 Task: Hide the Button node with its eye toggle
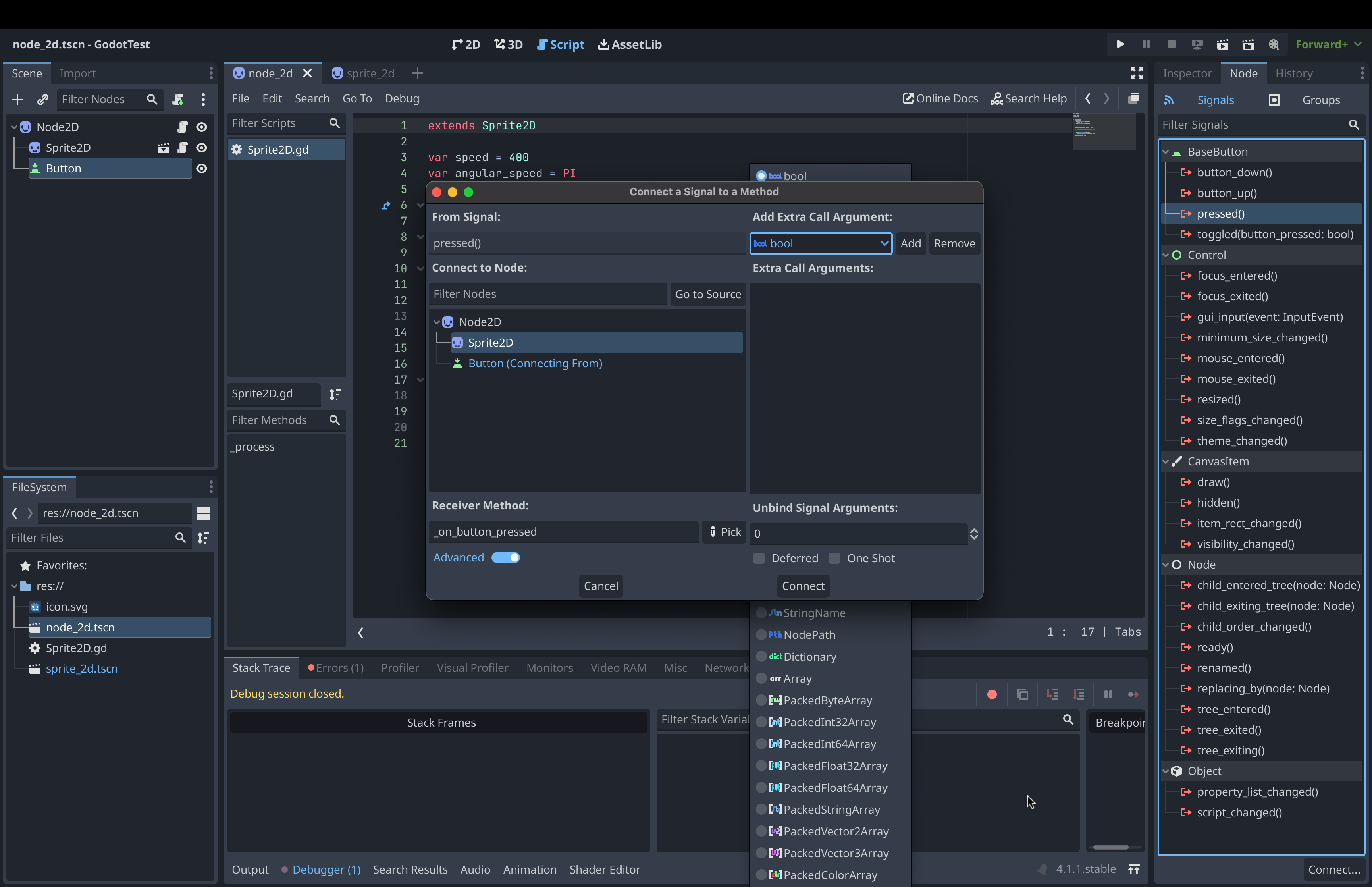(202, 168)
